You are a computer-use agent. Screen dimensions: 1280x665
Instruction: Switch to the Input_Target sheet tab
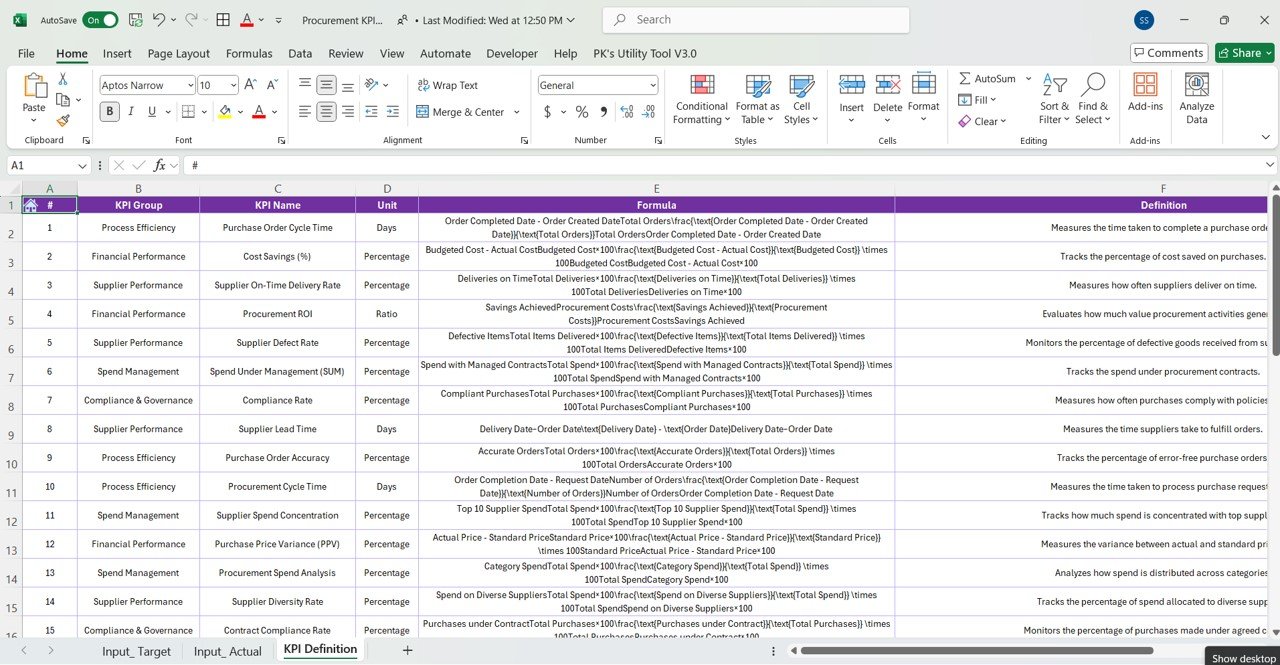pyautogui.click(x=136, y=651)
